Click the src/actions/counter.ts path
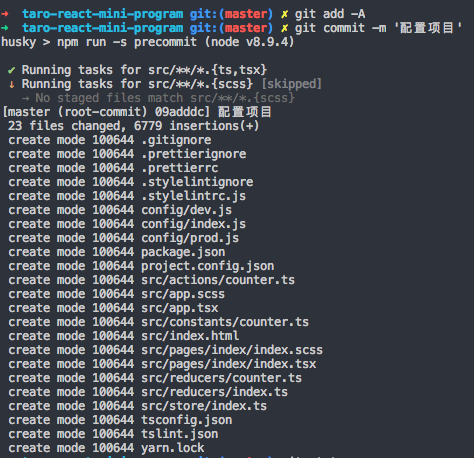The width and height of the screenshot is (474, 458). 218,280
